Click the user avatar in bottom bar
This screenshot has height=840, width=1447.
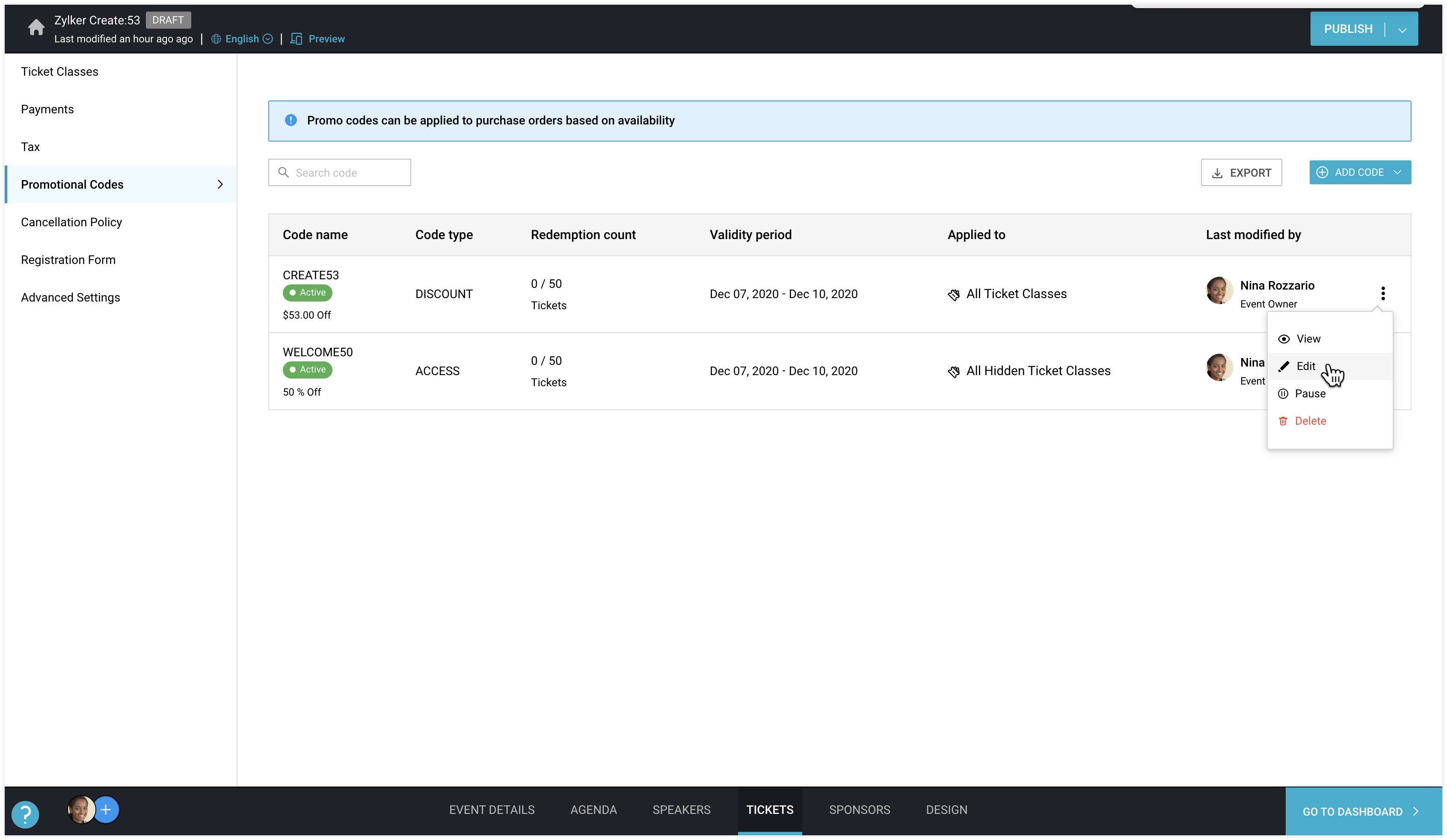[x=81, y=810]
